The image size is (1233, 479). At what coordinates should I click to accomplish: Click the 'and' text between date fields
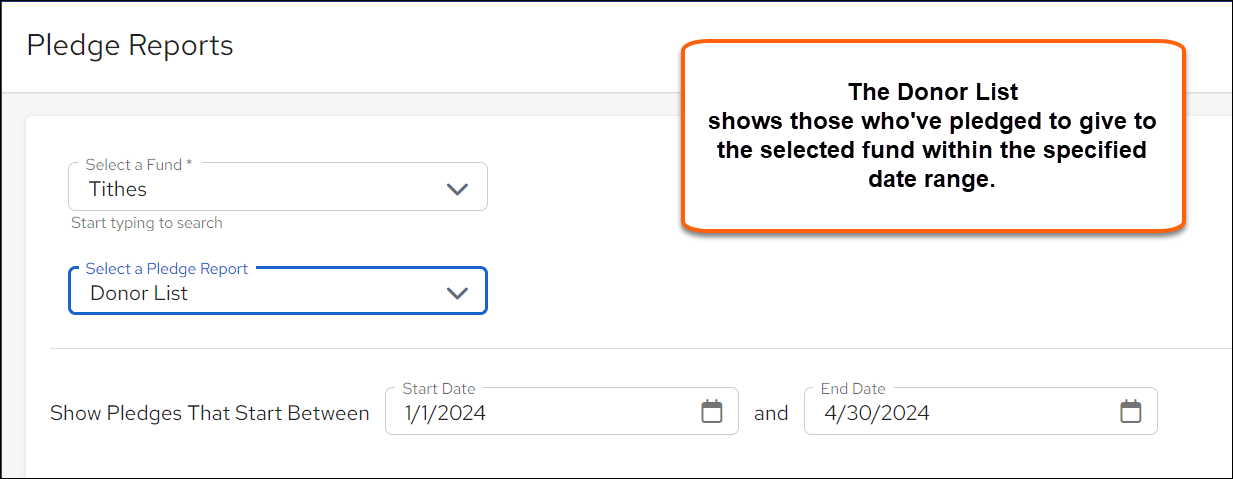coord(771,413)
